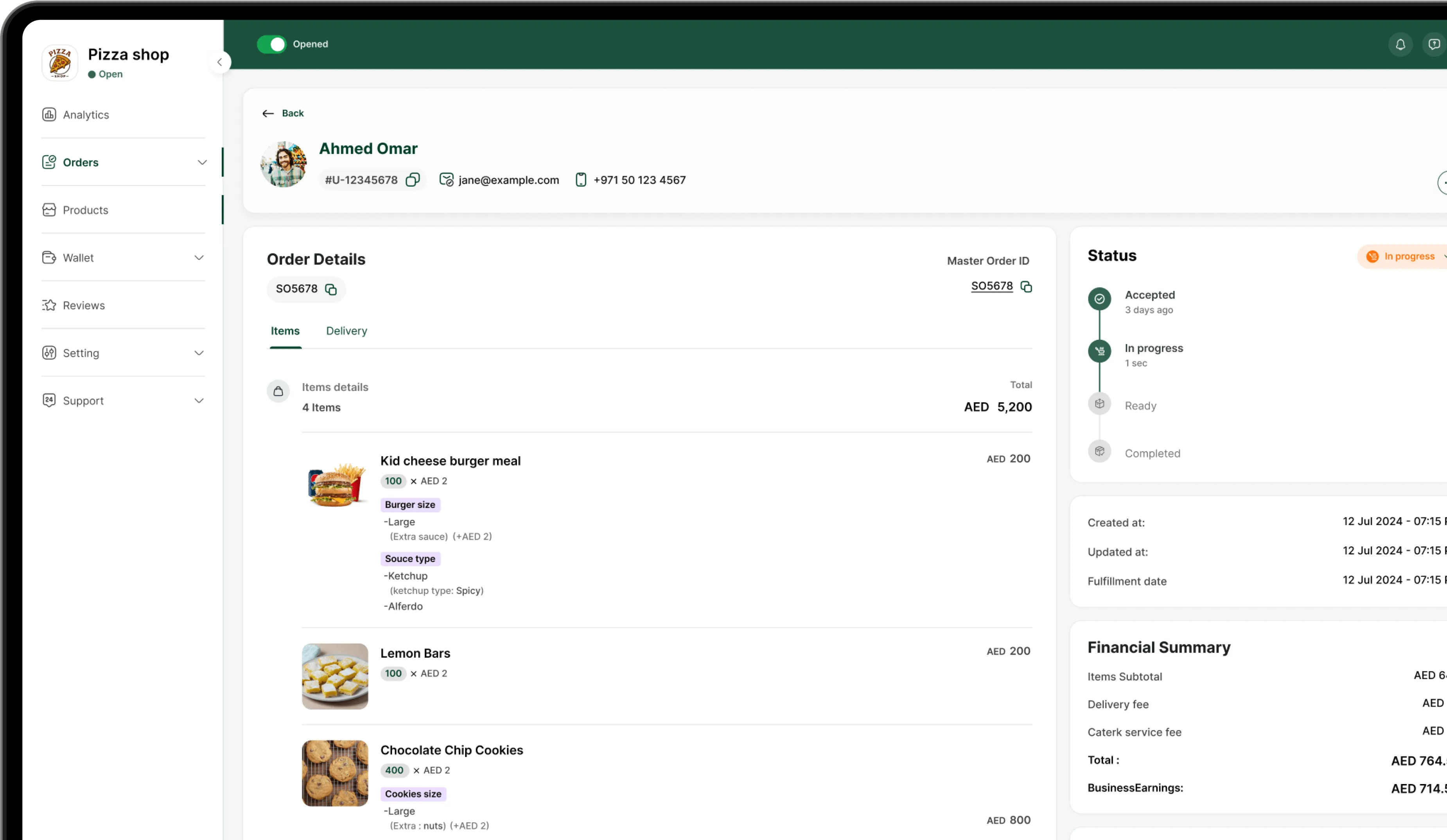Switch to the Delivery tab
Image resolution: width=1447 pixels, height=840 pixels.
tap(346, 331)
